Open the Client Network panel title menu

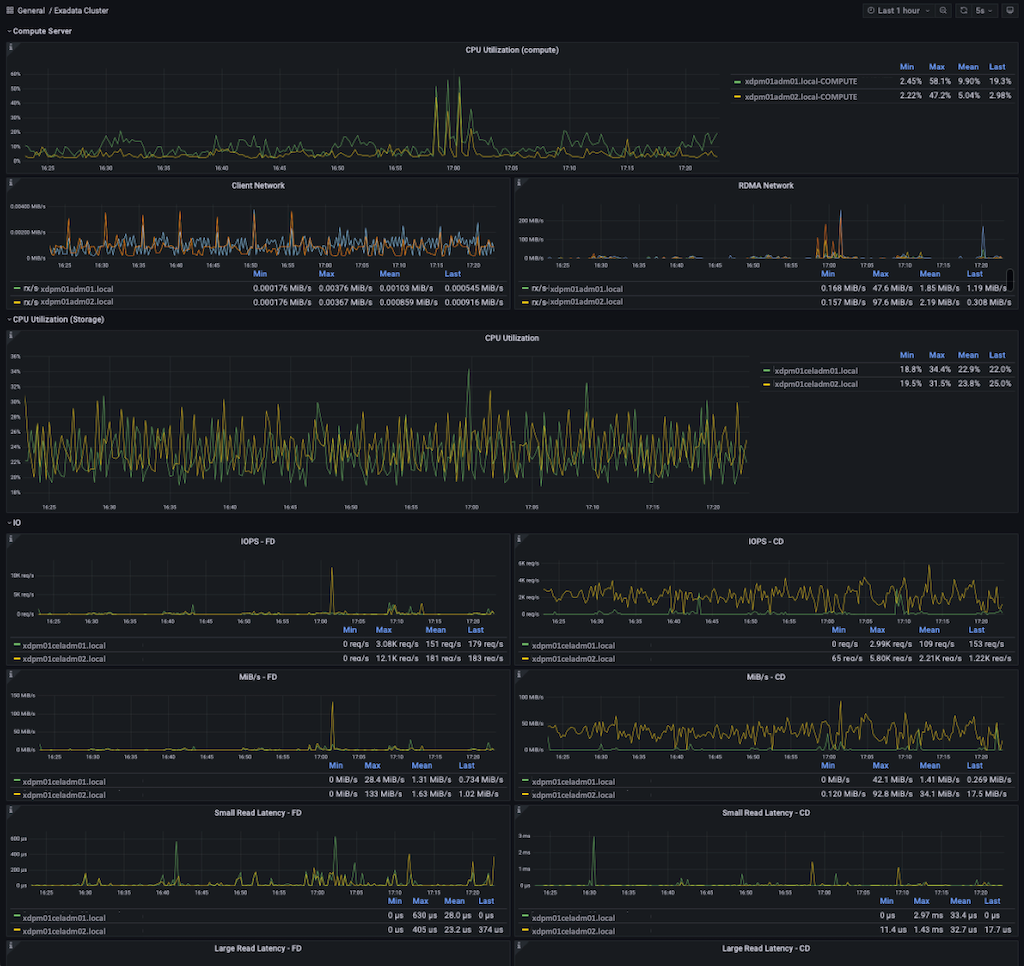258,185
